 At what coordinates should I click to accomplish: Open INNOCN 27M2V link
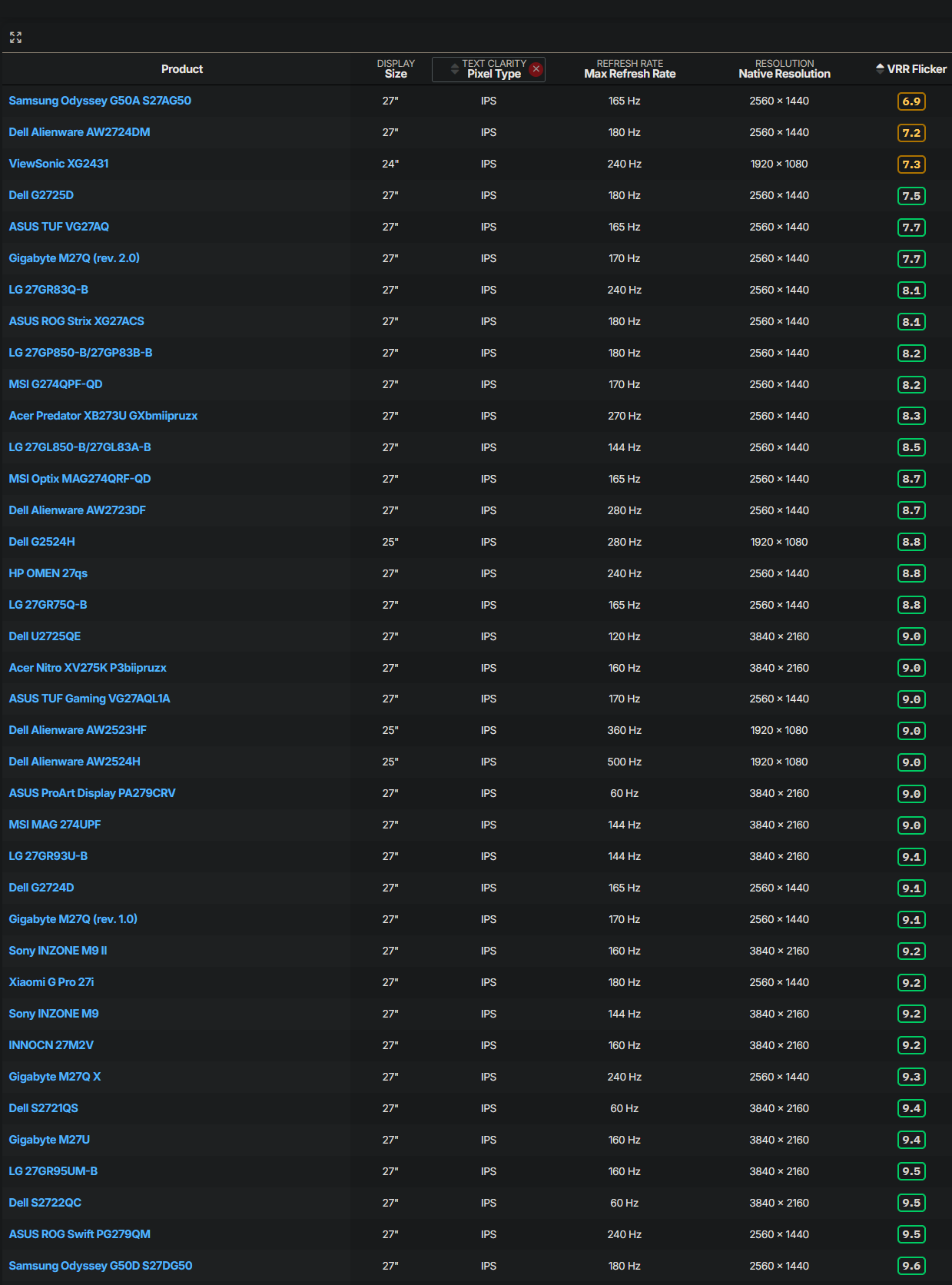coord(51,1045)
